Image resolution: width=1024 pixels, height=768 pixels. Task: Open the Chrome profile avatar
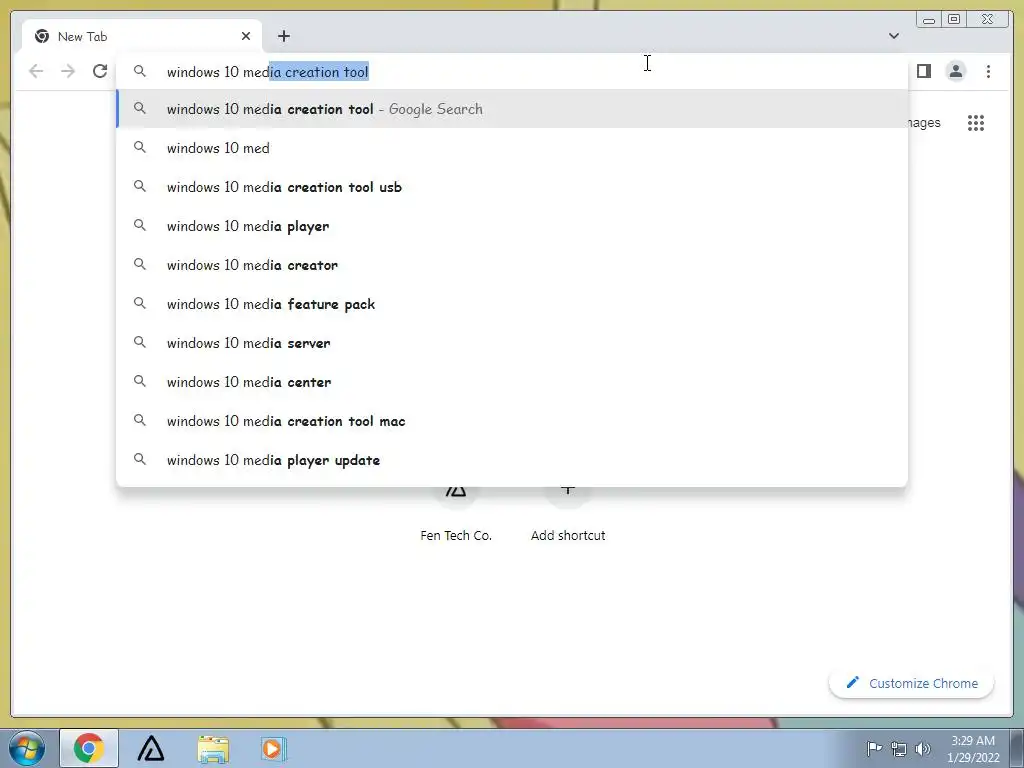[x=955, y=71]
